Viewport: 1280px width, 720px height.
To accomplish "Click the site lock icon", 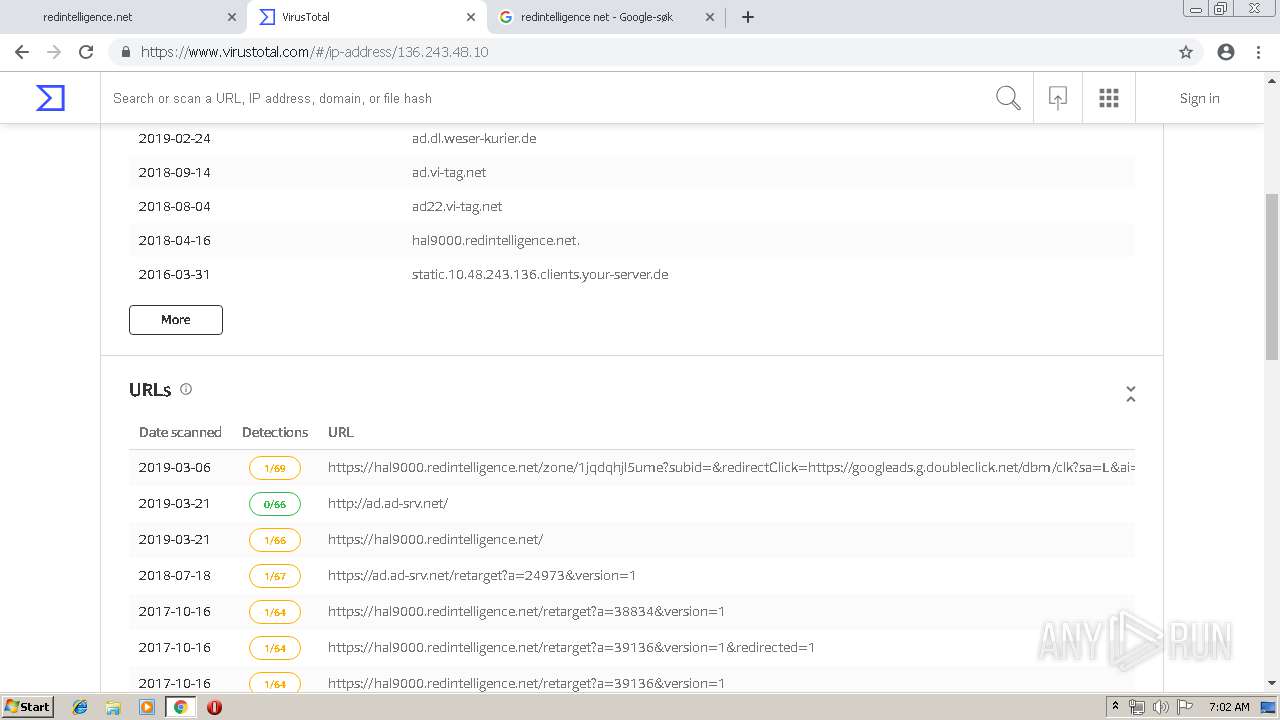I will pyautogui.click(x=125, y=52).
